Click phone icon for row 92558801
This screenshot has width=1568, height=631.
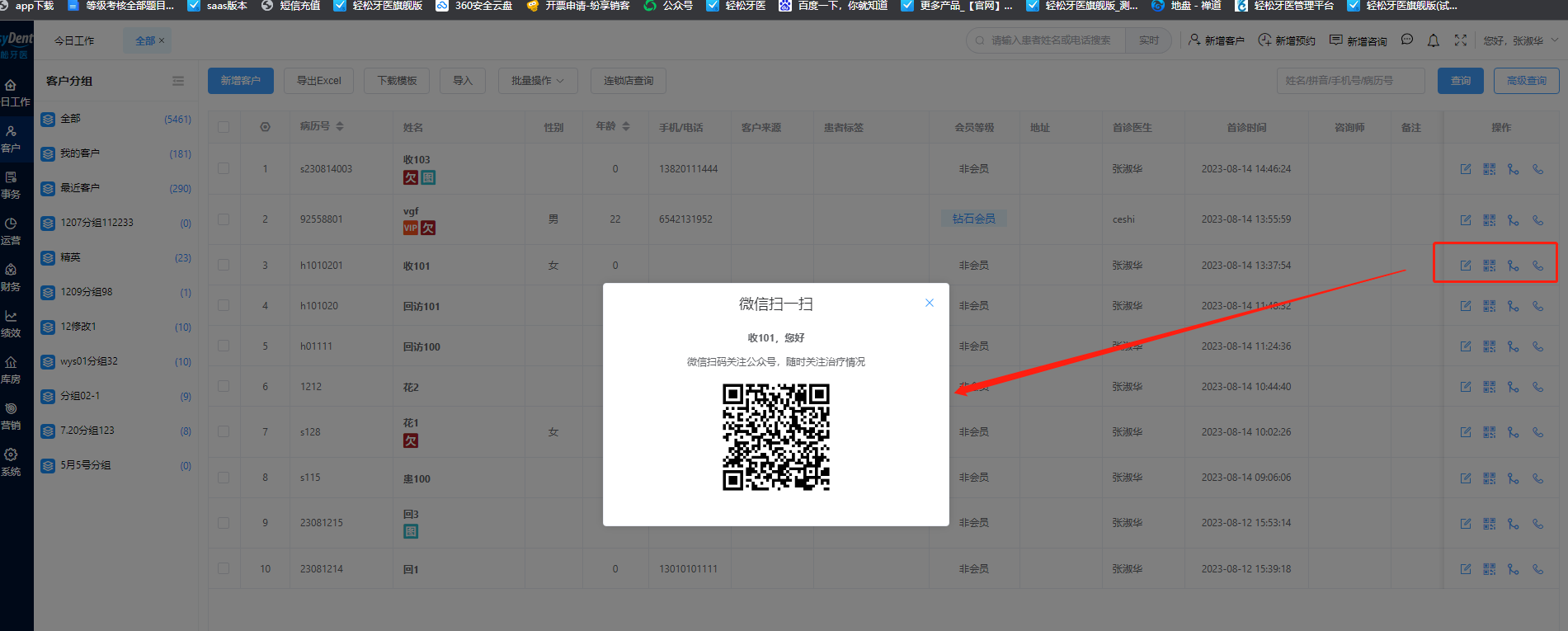tap(1537, 220)
